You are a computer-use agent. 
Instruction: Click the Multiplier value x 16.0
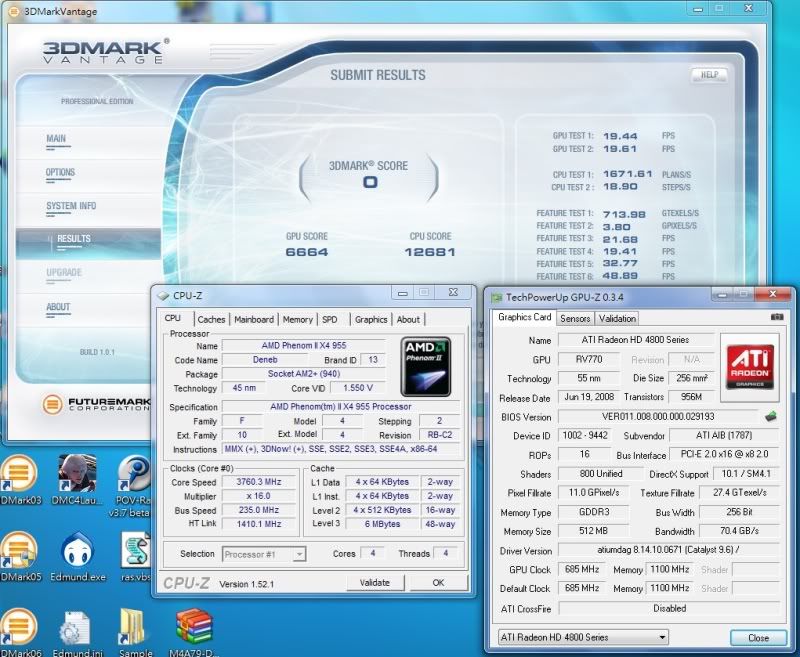(259, 496)
